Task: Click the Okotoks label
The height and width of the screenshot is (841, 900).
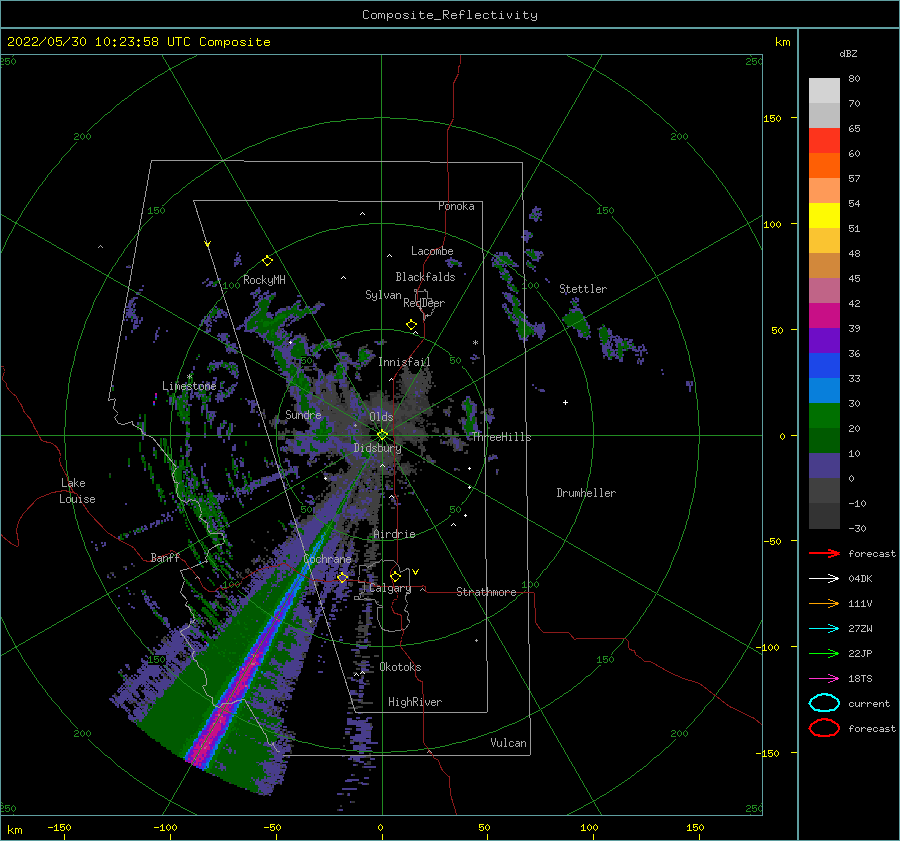Action: pyautogui.click(x=400, y=667)
